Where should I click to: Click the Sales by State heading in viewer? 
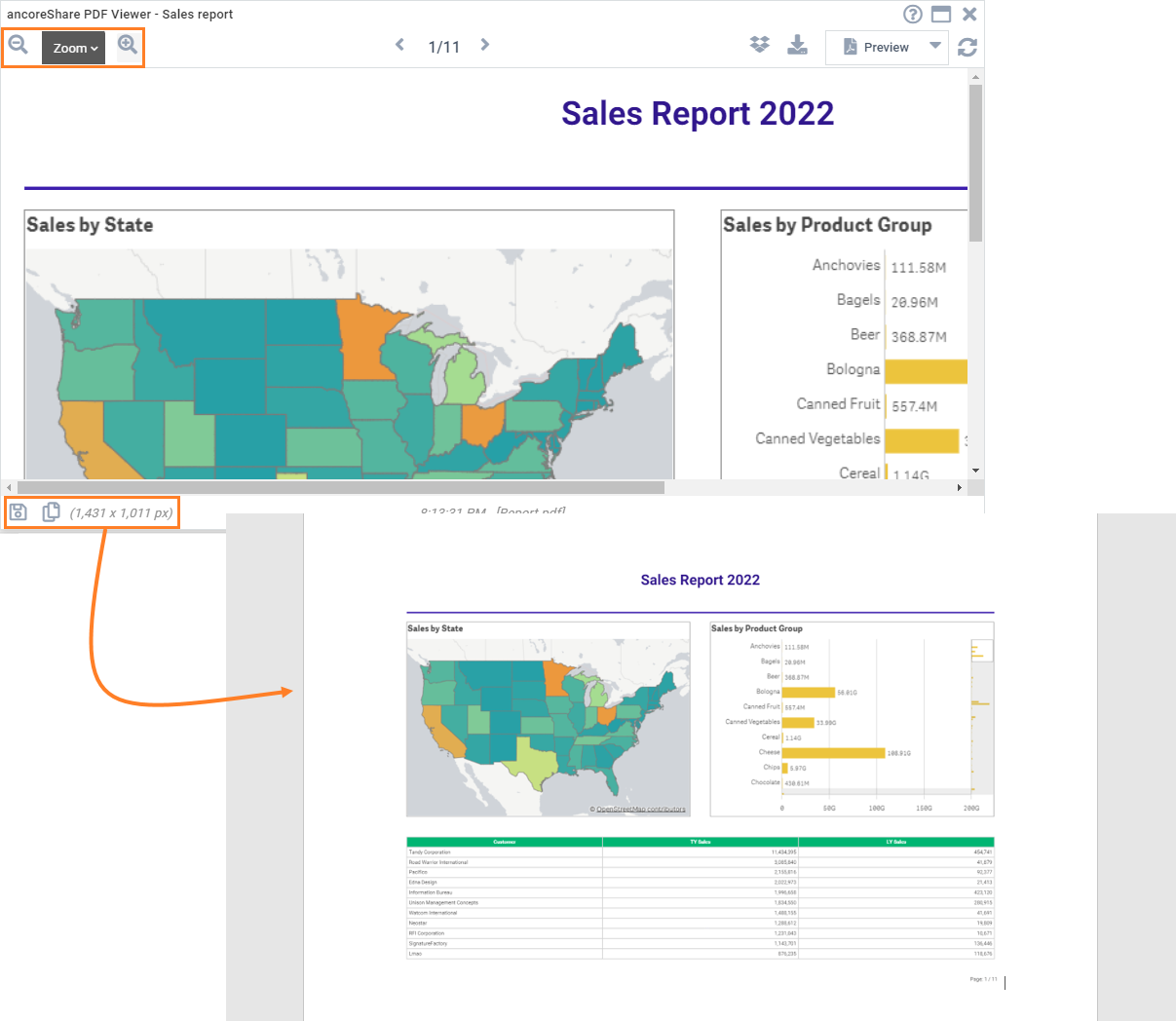(x=90, y=225)
